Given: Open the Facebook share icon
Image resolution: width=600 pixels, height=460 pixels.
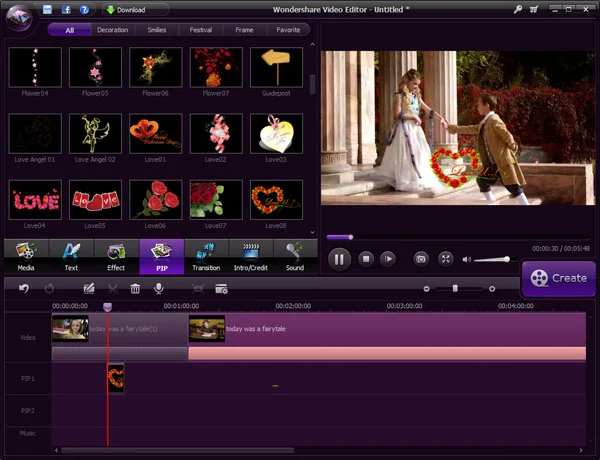Looking at the screenshot, I should coord(66,9).
